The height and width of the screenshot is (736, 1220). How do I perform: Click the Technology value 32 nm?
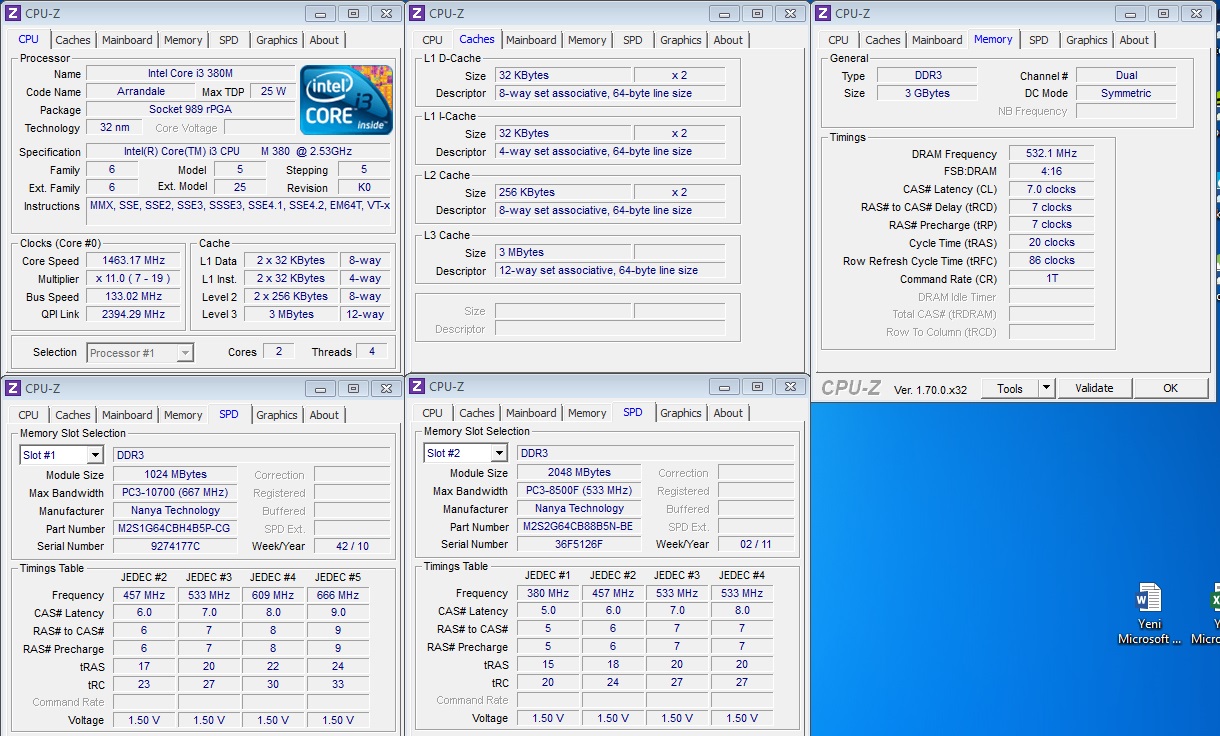pyautogui.click(x=114, y=127)
